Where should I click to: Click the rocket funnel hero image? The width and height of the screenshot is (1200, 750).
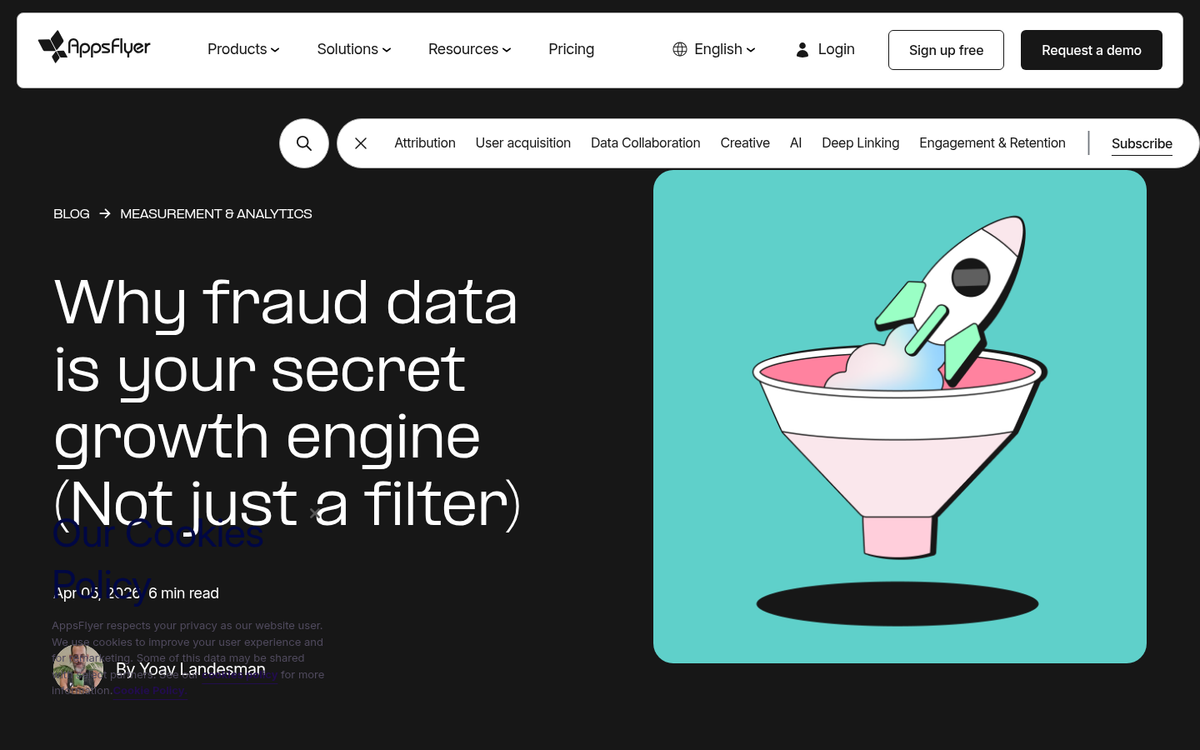coord(900,416)
